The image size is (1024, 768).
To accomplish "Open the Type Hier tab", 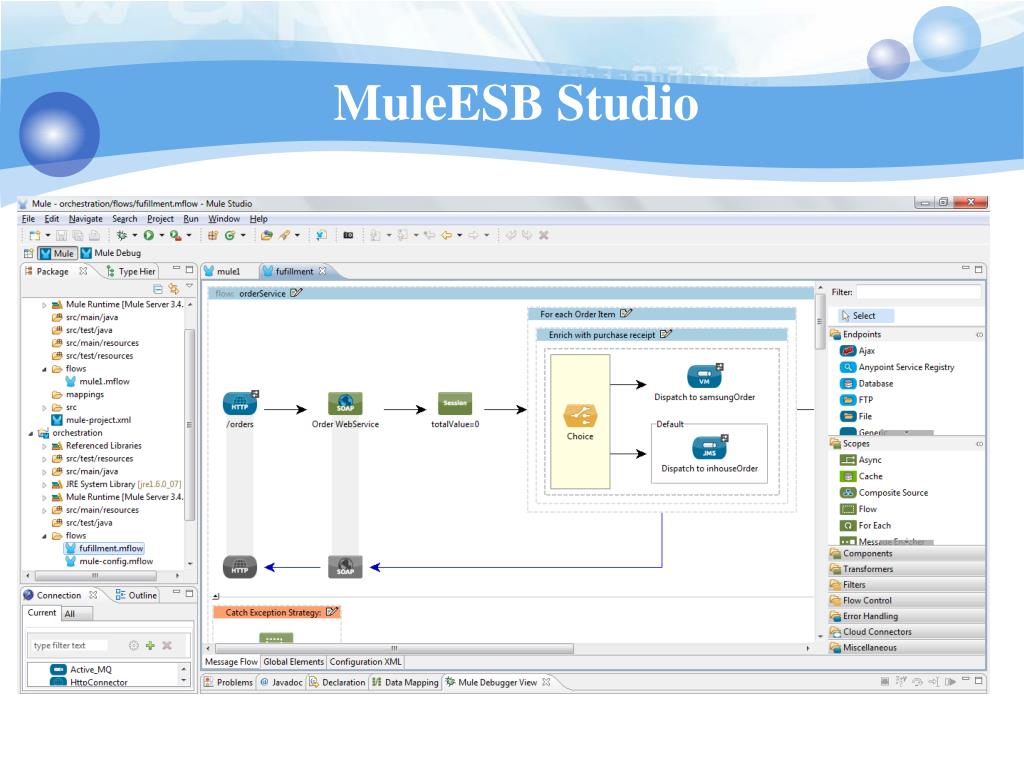I will tap(131, 271).
